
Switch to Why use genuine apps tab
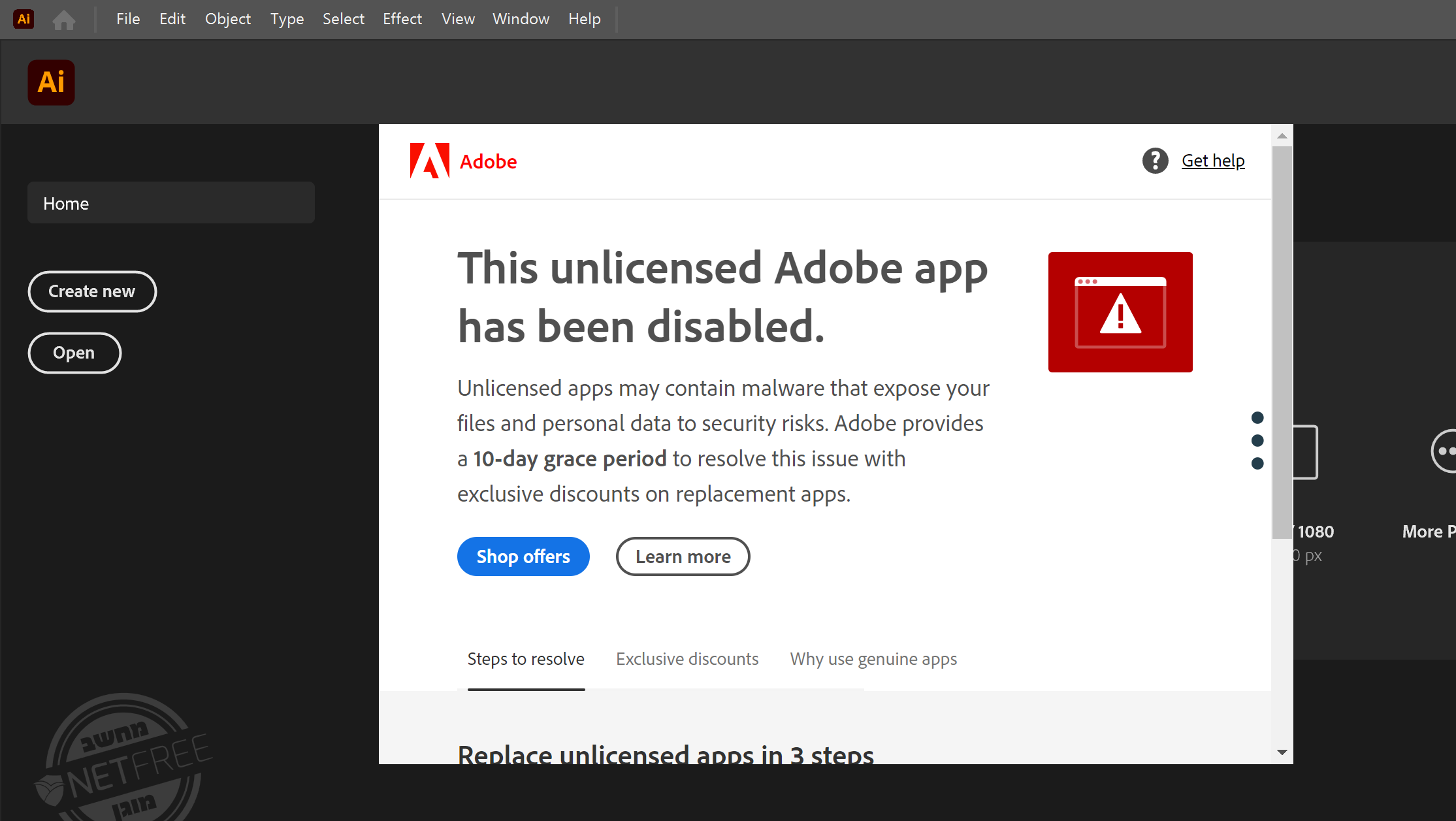(x=873, y=659)
